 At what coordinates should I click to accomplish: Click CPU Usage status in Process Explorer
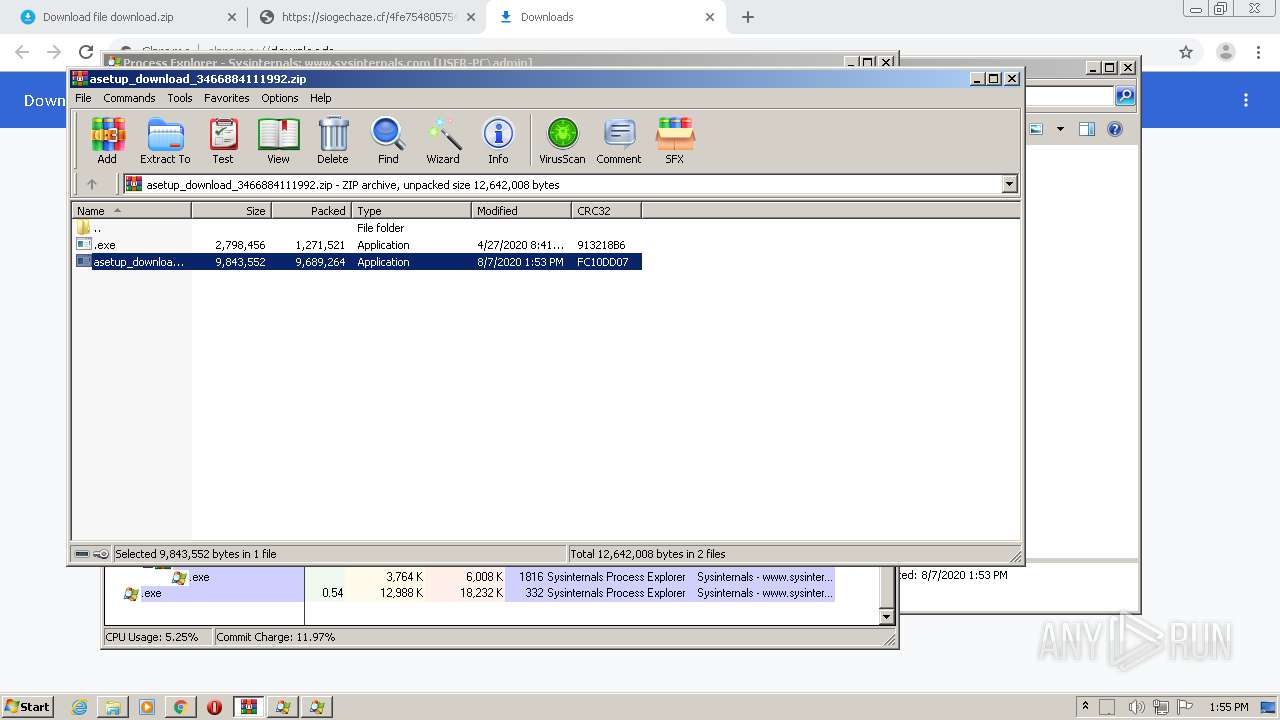(x=152, y=637)
